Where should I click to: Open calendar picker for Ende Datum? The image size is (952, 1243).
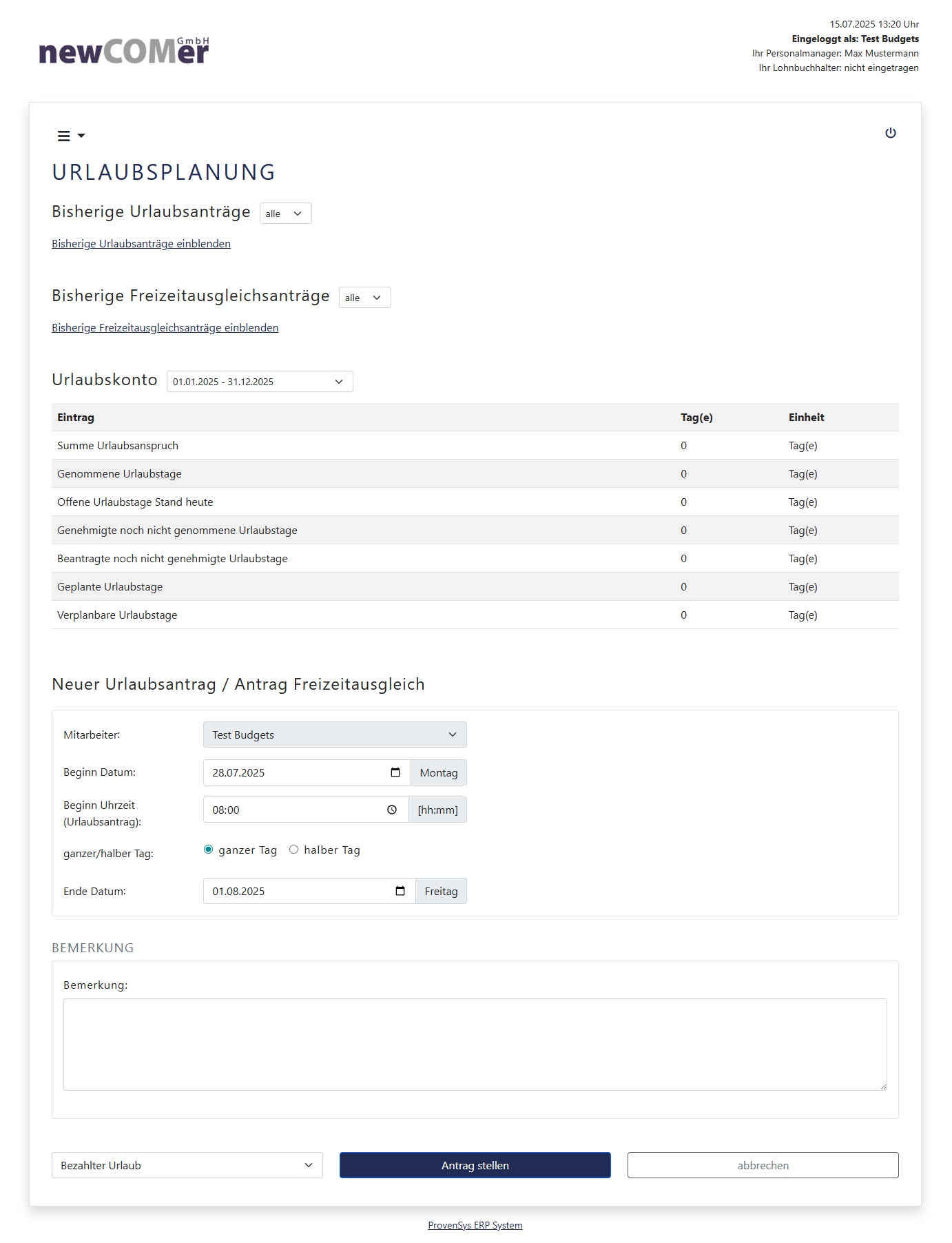tap(400, 891)
